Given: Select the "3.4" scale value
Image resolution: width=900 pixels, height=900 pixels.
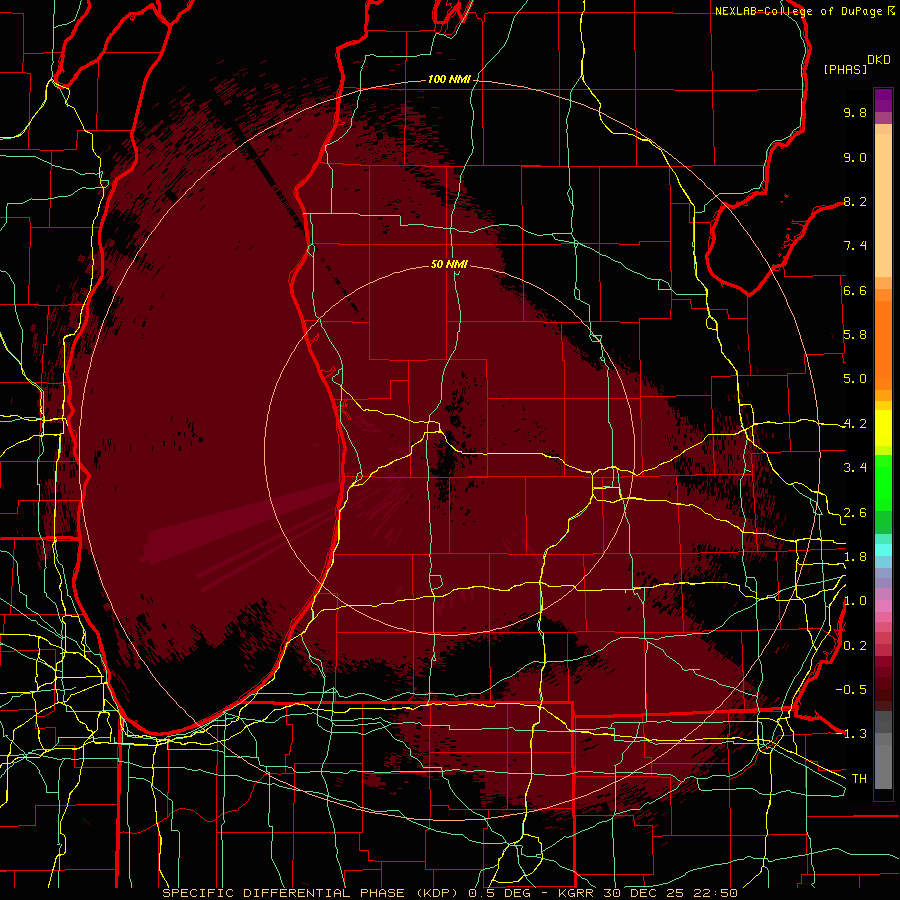Looking at the screenshot, I should point(855,468).
